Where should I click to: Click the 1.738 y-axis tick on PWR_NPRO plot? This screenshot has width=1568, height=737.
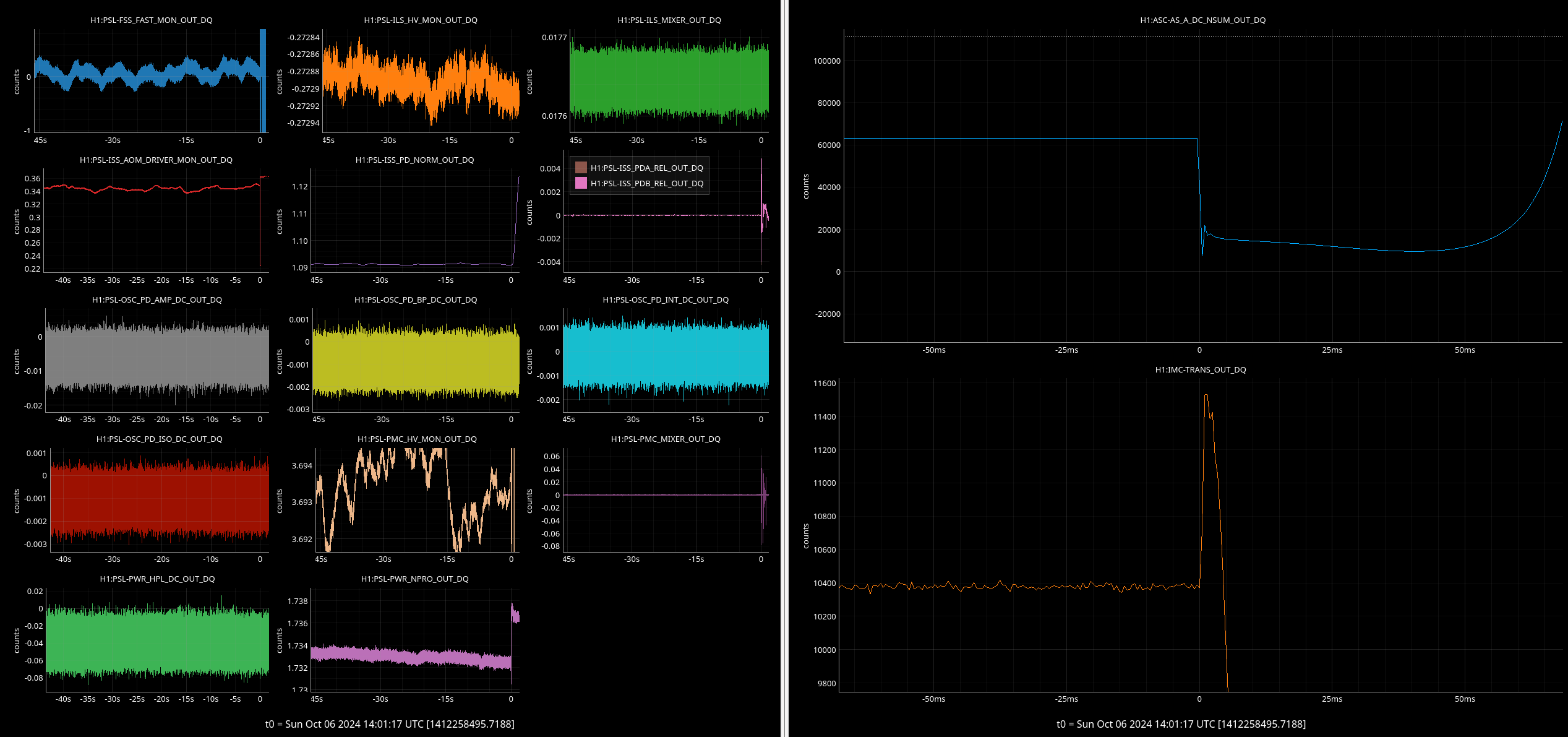tap(298, 601)
